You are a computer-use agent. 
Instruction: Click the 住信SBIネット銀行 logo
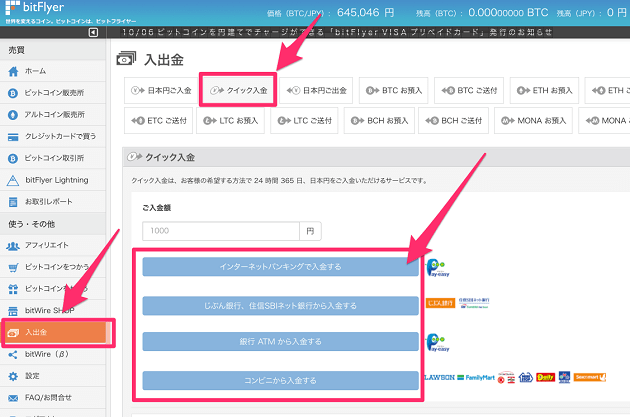click(474, 303)
